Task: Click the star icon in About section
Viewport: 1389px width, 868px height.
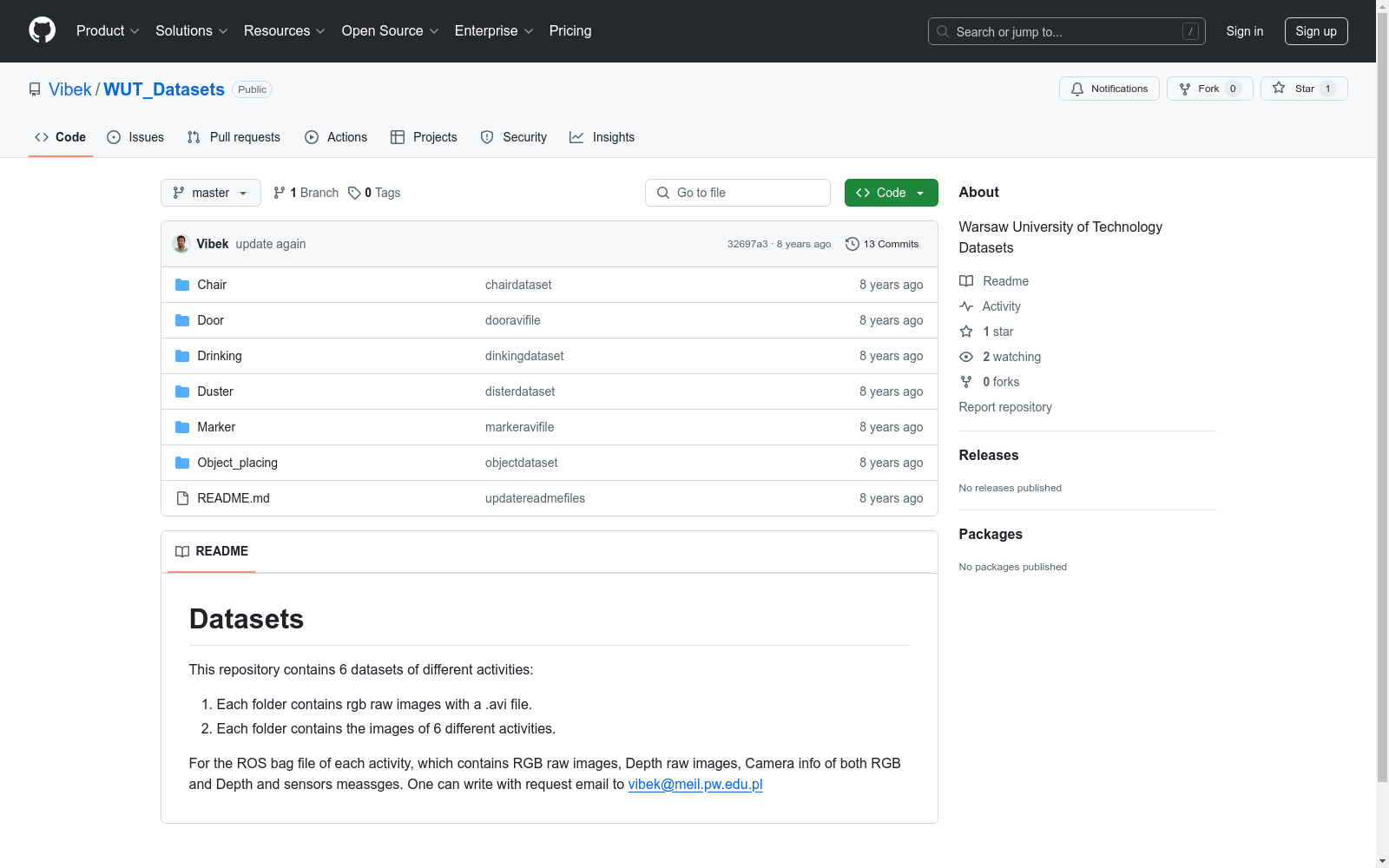Action: [966, 332]
